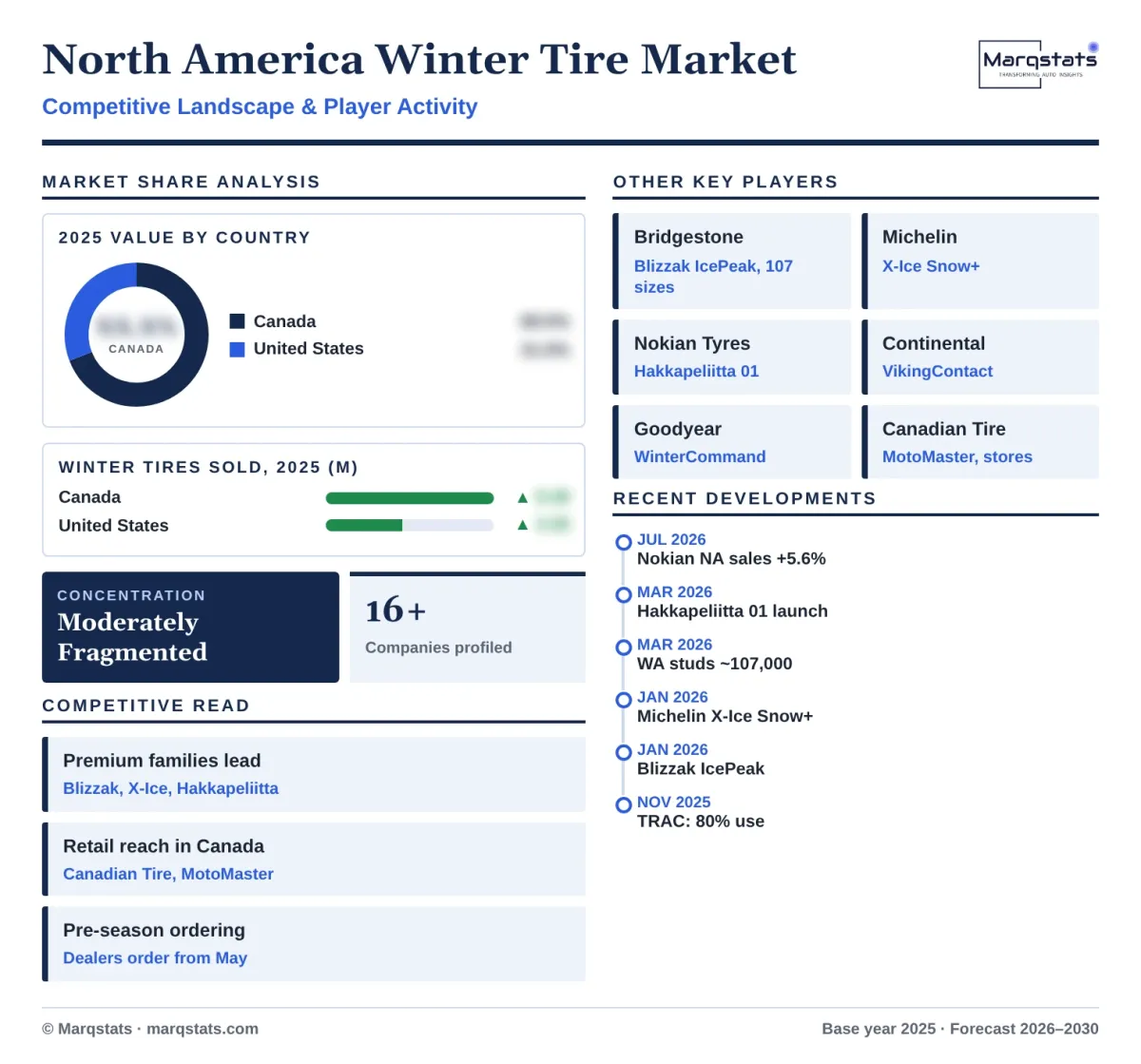The height and width of the screenshot is (1064, 1141).
Task: Open the Pre-season ordering card
Action: coord(314,944)
